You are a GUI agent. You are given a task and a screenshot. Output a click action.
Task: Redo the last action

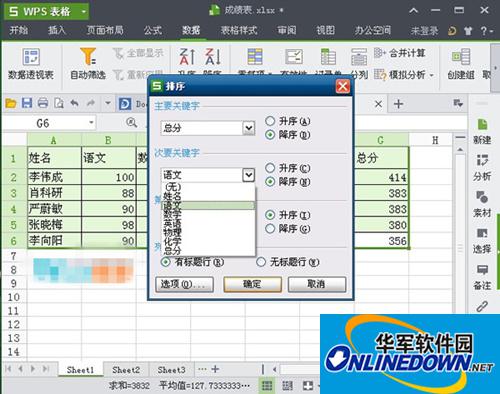tap(91, 103)
